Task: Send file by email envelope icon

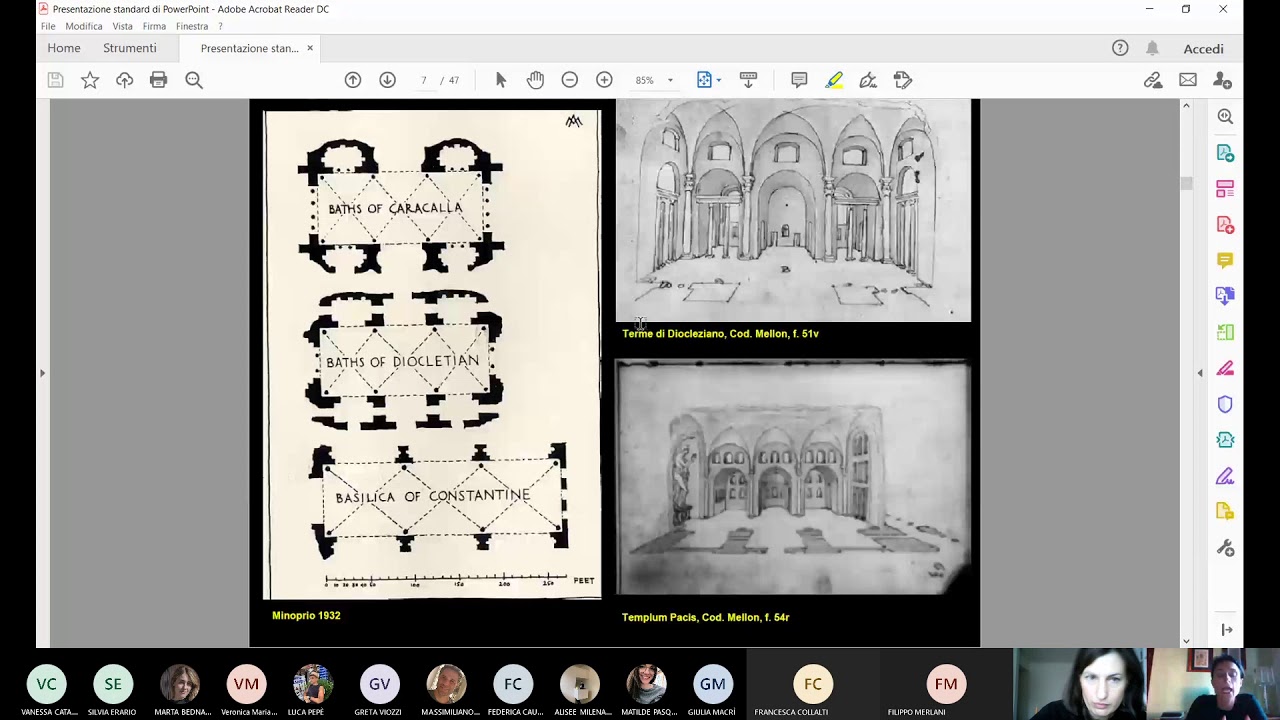Action: coord(1188,80)
